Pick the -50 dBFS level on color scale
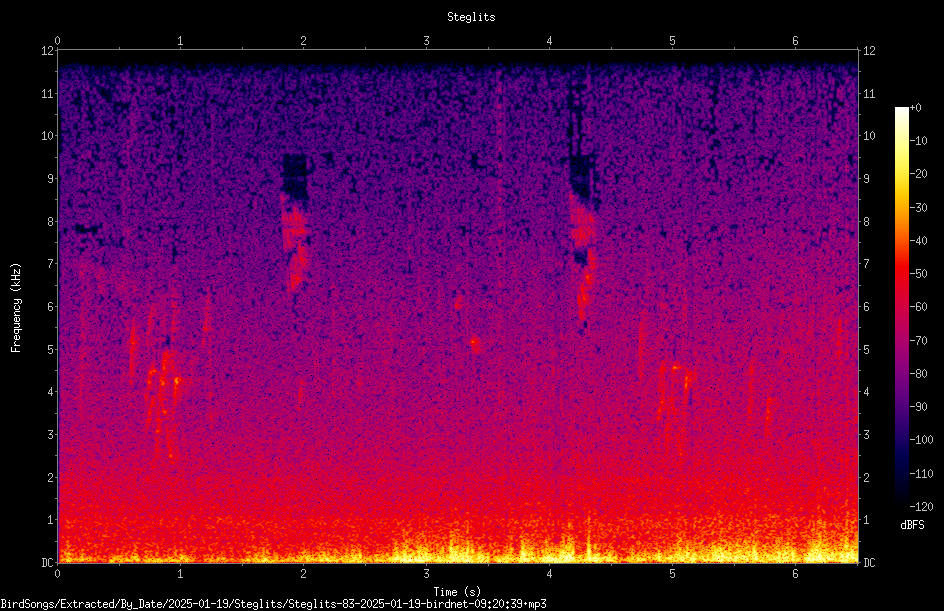This screenshot has height=611, width=944. [x=919, y=274]
